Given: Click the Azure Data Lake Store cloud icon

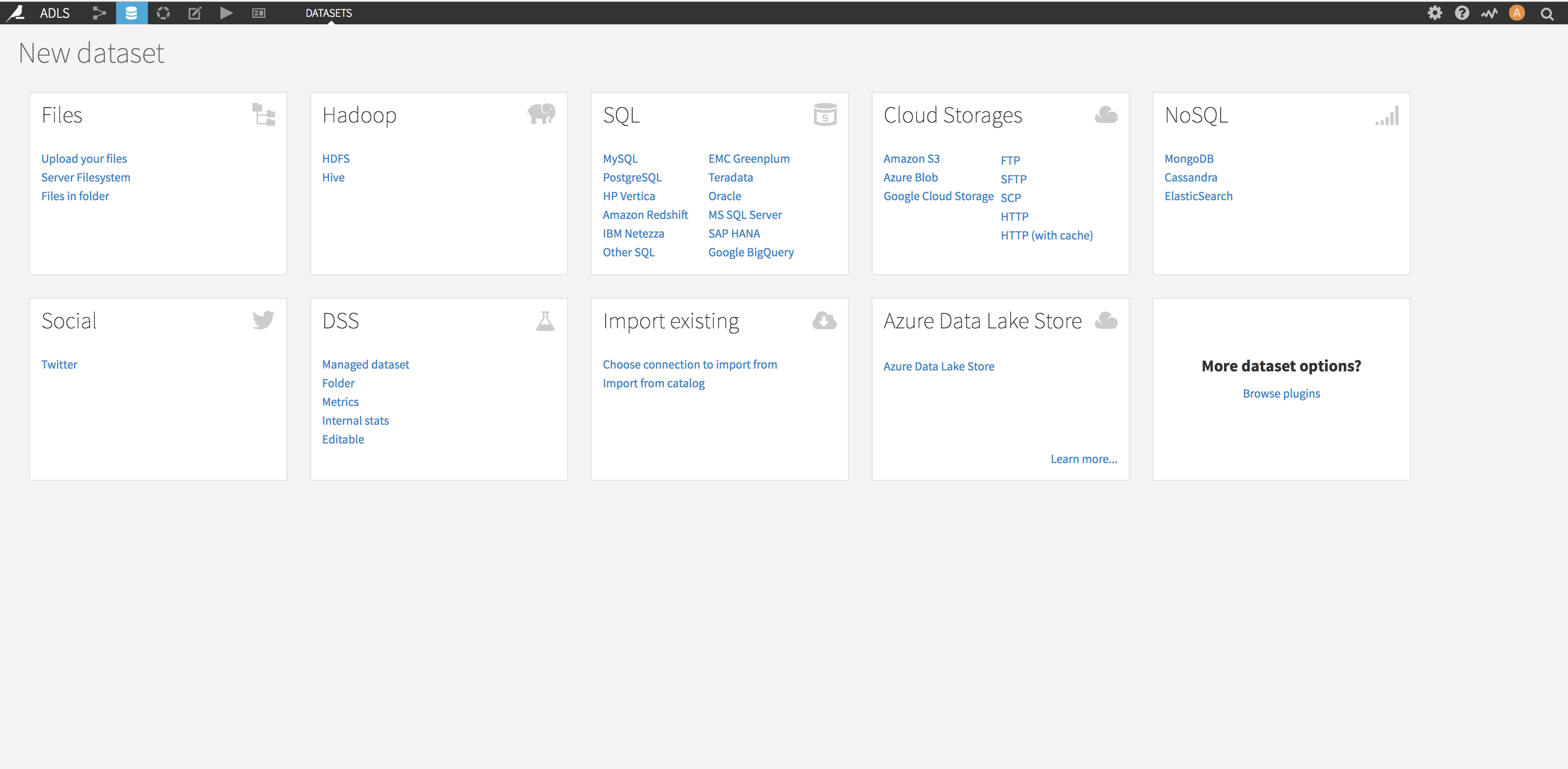Looking at the screenshot, I should click(1106, 320).
